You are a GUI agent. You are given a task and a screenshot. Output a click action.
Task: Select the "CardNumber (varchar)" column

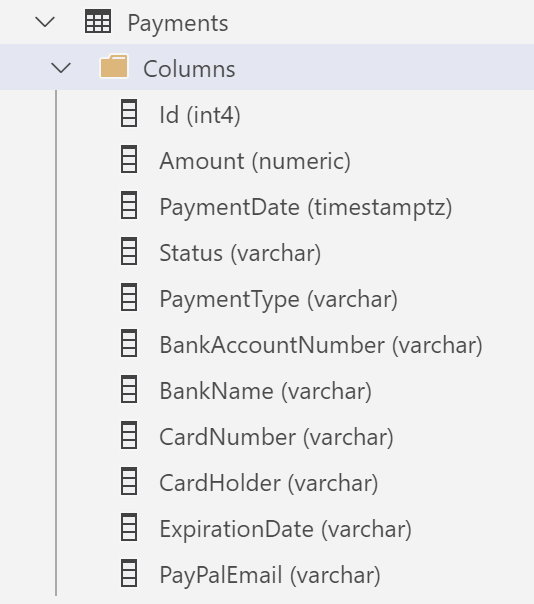[x=277, y=437]
